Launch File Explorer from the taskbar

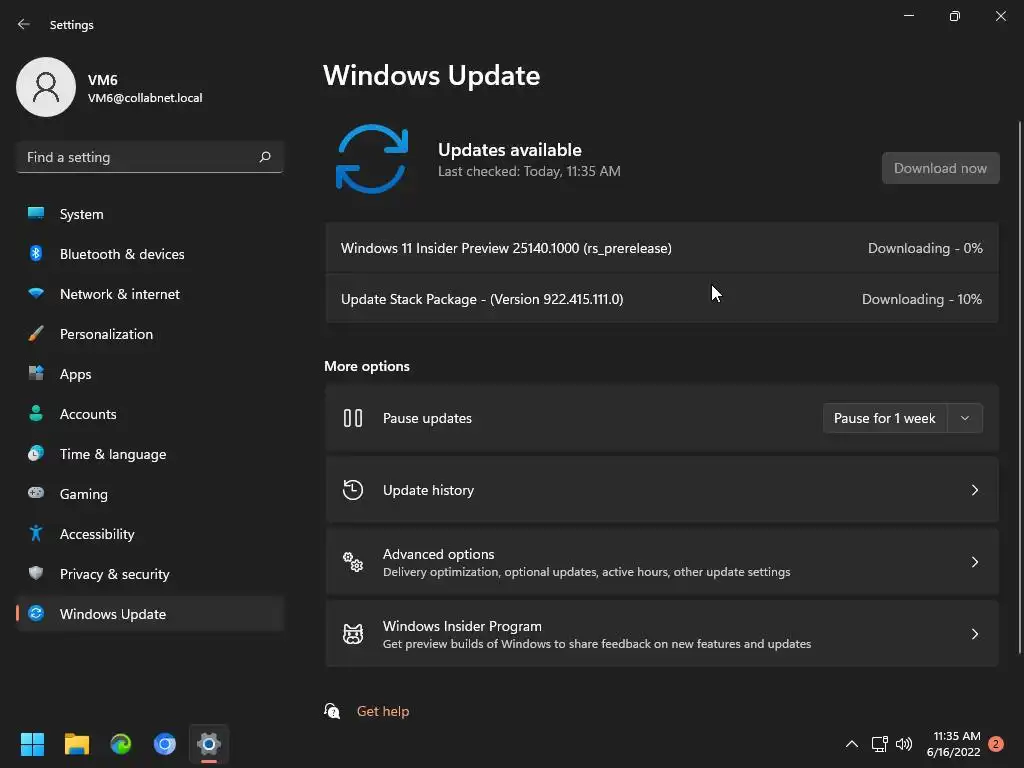coord(76,744)
